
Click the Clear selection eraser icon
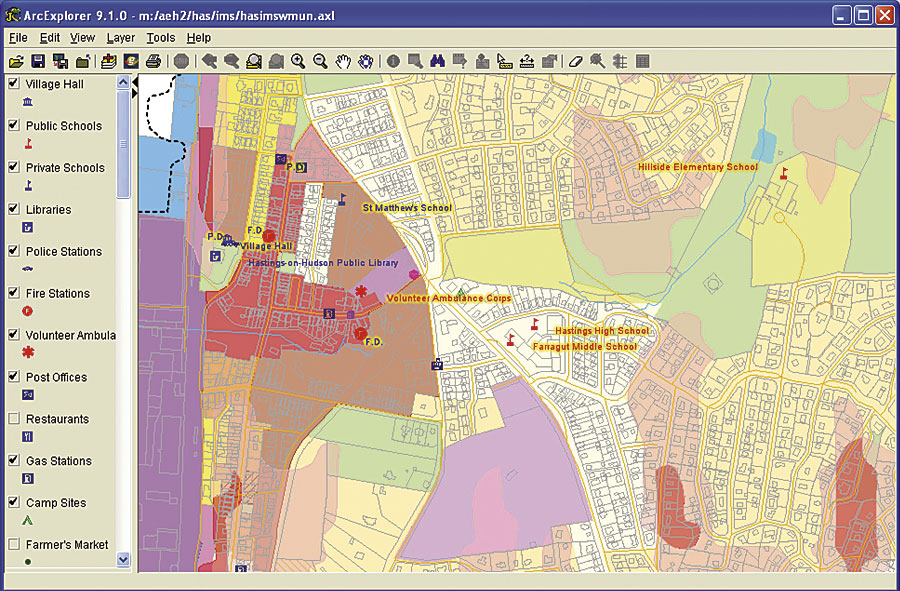click(x=575, y=62)
